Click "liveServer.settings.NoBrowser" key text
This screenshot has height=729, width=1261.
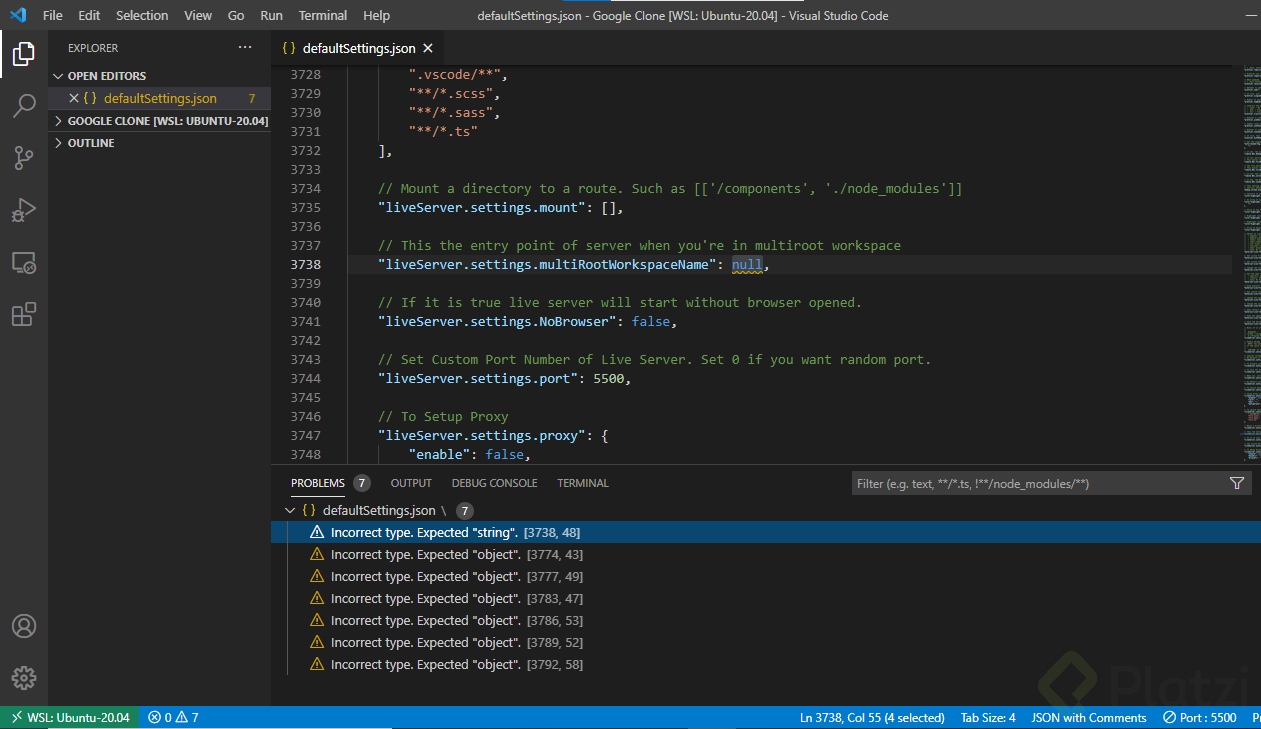tap(497, 321)
